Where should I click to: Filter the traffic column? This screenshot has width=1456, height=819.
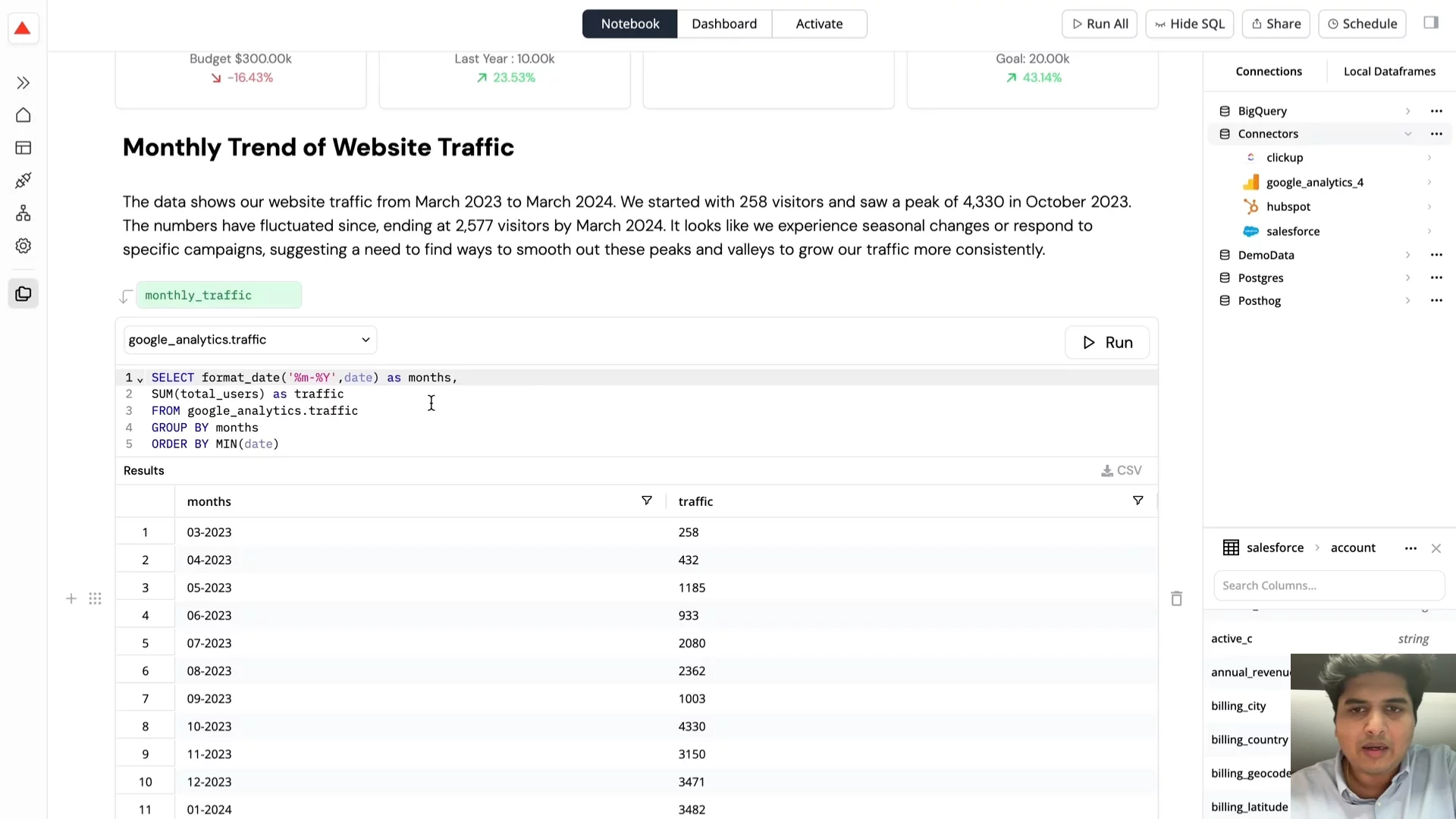pyautogui.click(x=1137, y=500)
